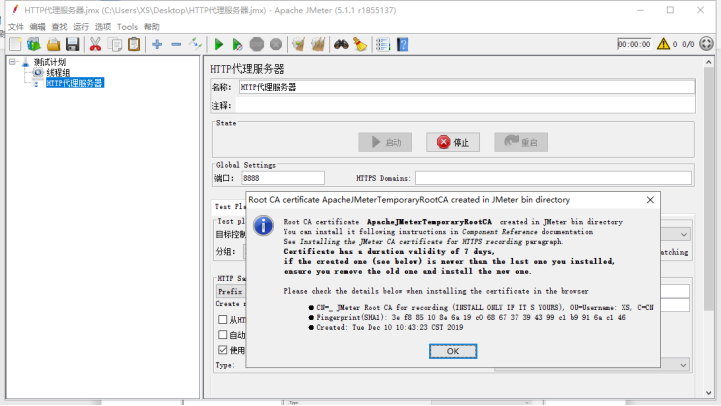Open the 目标控制器 dropdown arrow
The height and width of the screenshot is (406, 721).
pos(684,234)
